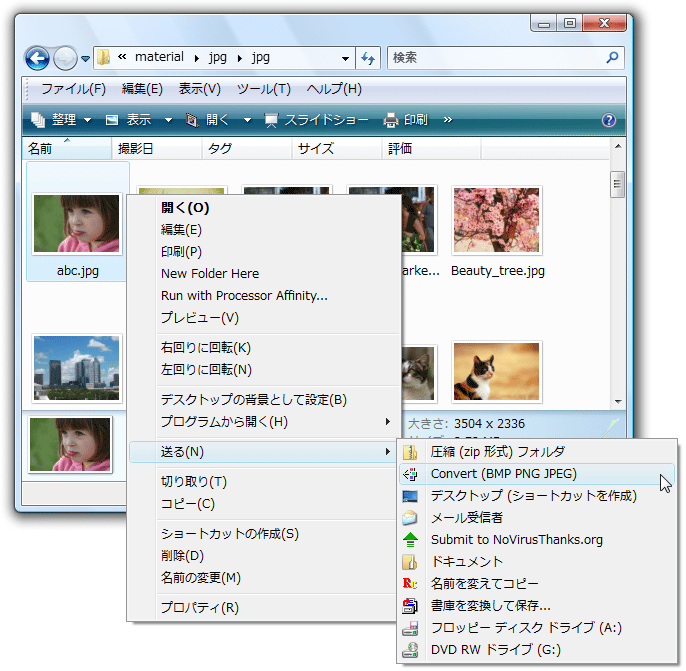Choose New Folder Here
This screenshot has width=686, height=671.
(264, 273)
